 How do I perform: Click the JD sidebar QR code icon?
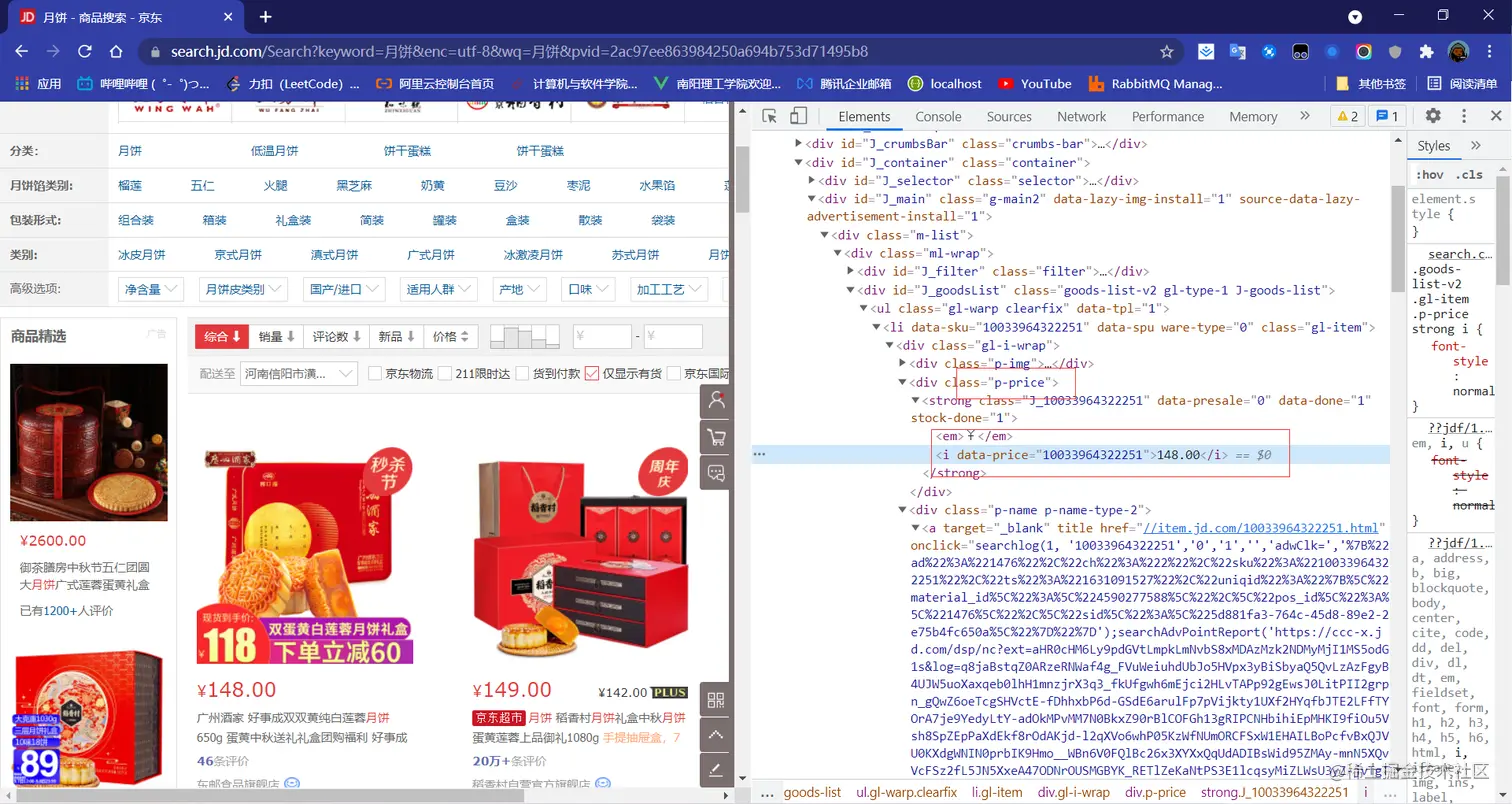point(716,700)
